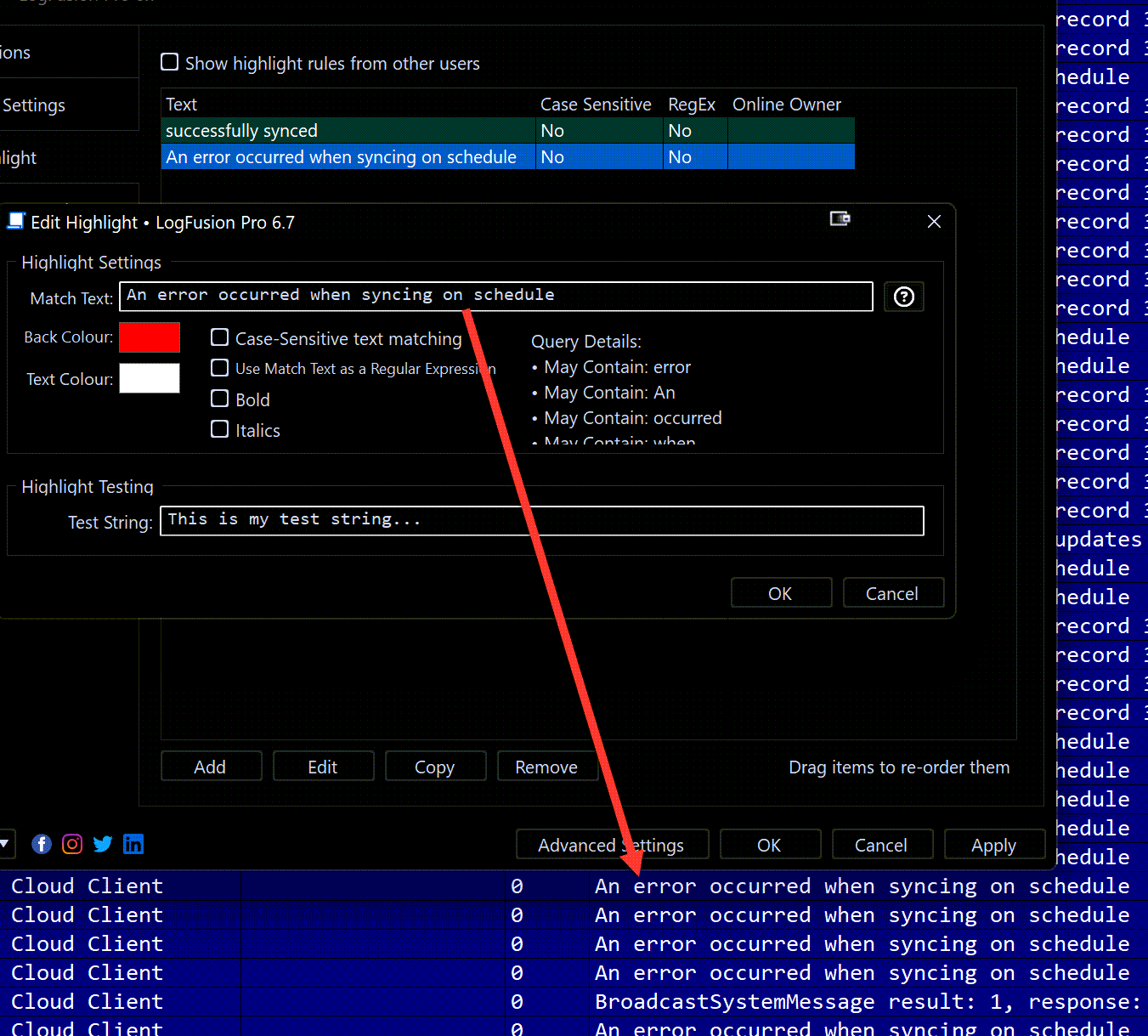
Task: Enable Show highlight rules from other users
Action: coord(170,63)
